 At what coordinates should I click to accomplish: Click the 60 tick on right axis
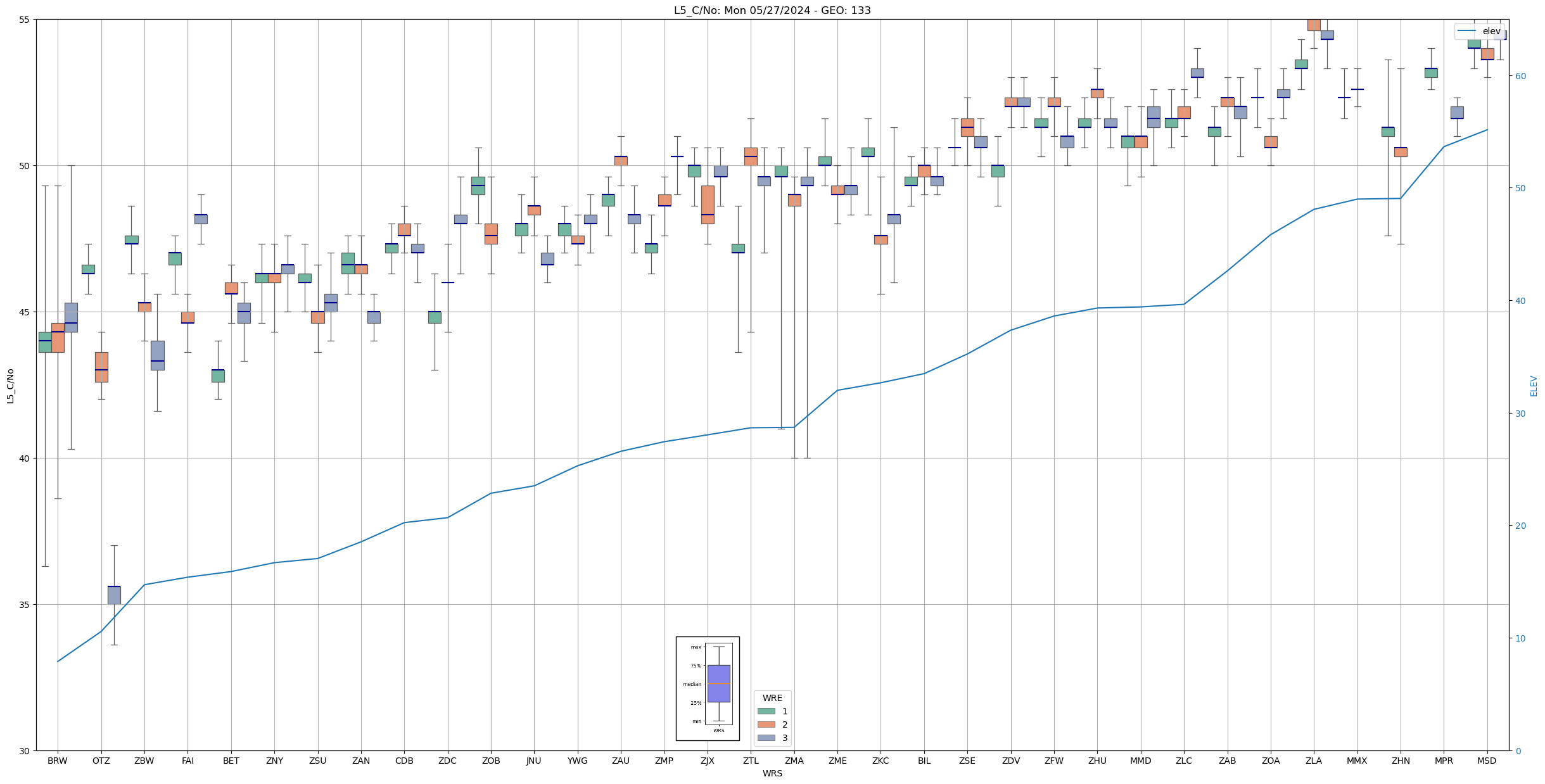click(1520, 76)
